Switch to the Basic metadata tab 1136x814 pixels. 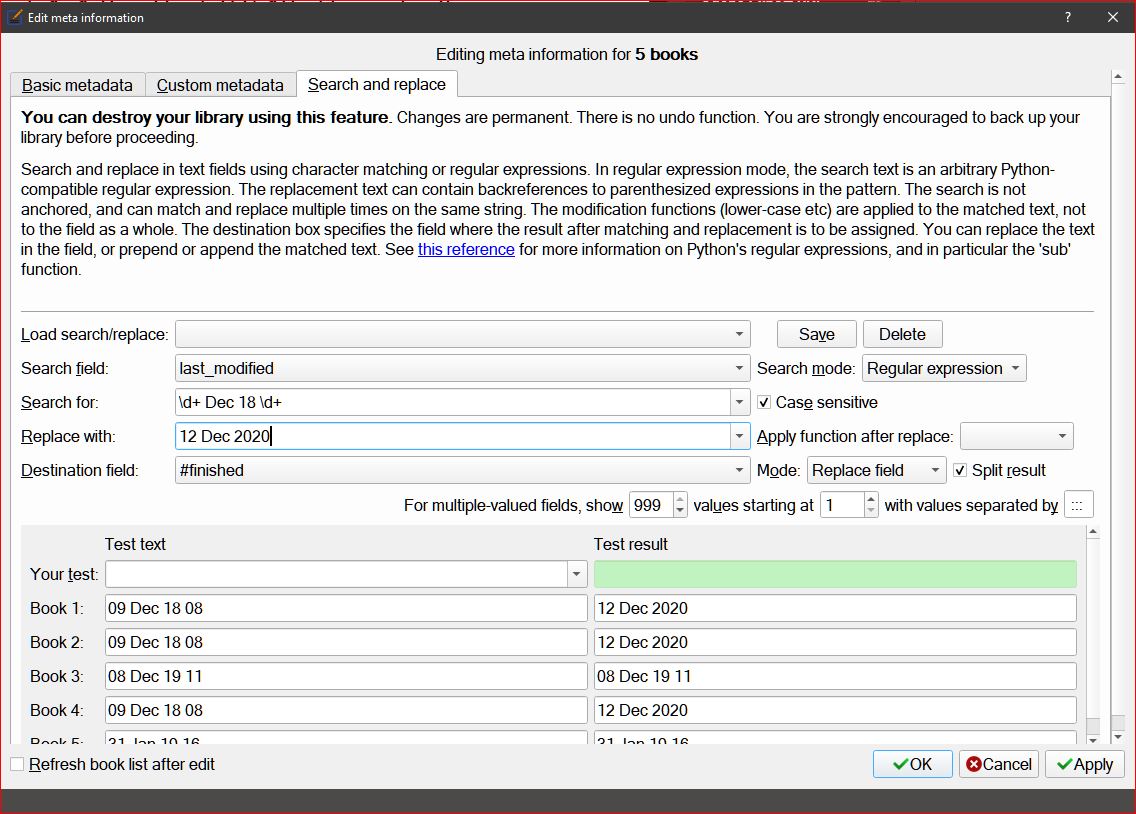[x=78, y=85]
